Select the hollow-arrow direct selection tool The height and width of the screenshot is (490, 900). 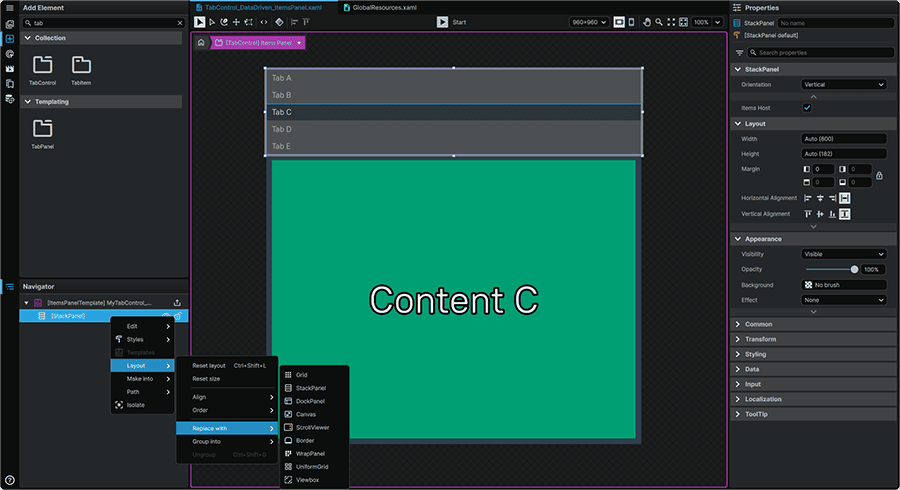[x=212, y=22]
